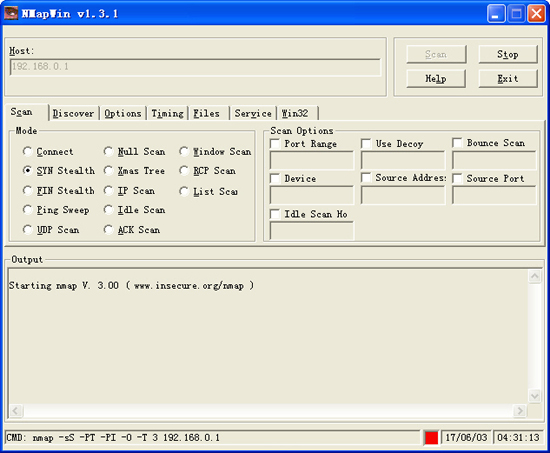550x453 pixels.
Task: Close the NMapWin window
Action: tap(536, 14)
